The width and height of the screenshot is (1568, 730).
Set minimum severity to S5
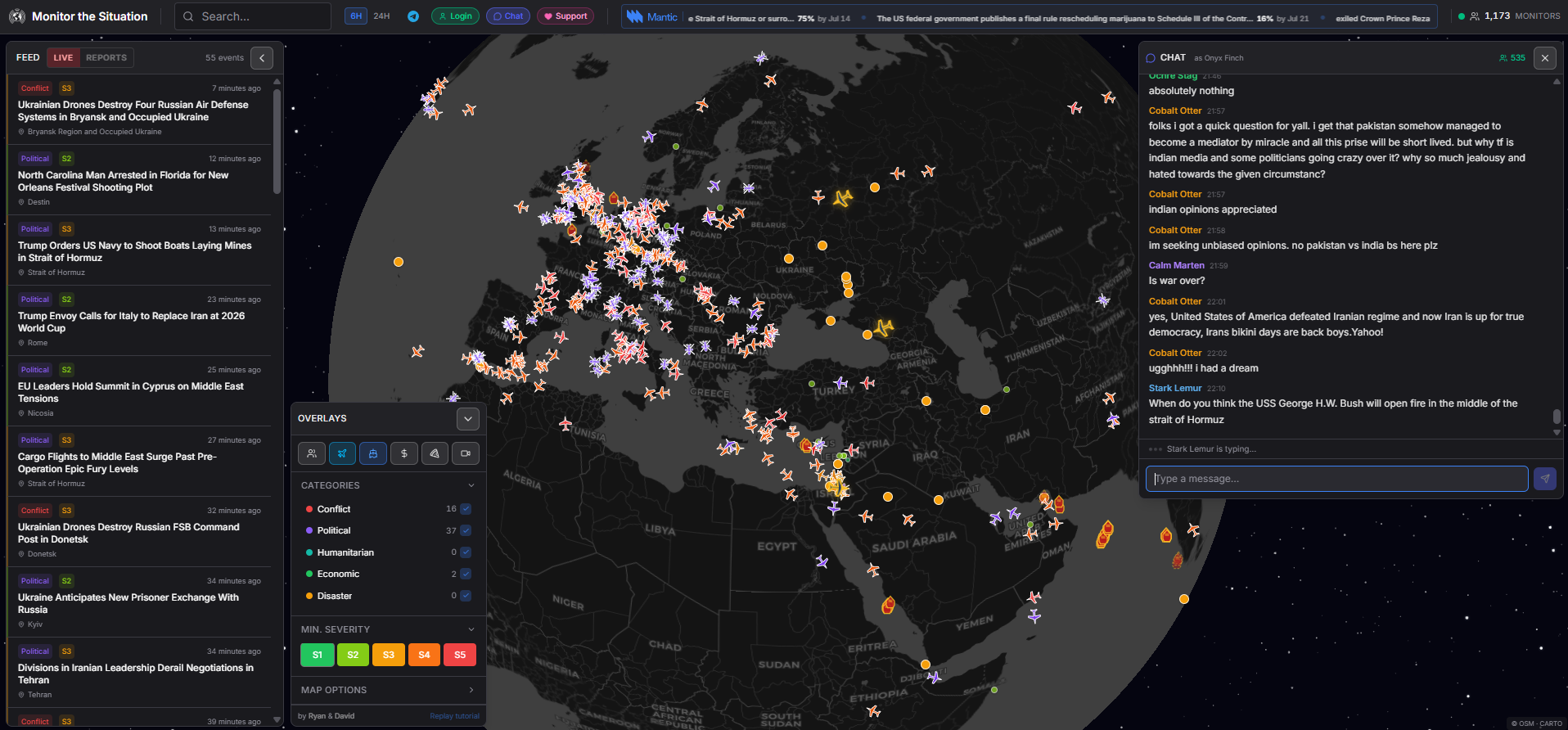click(460, 655)
